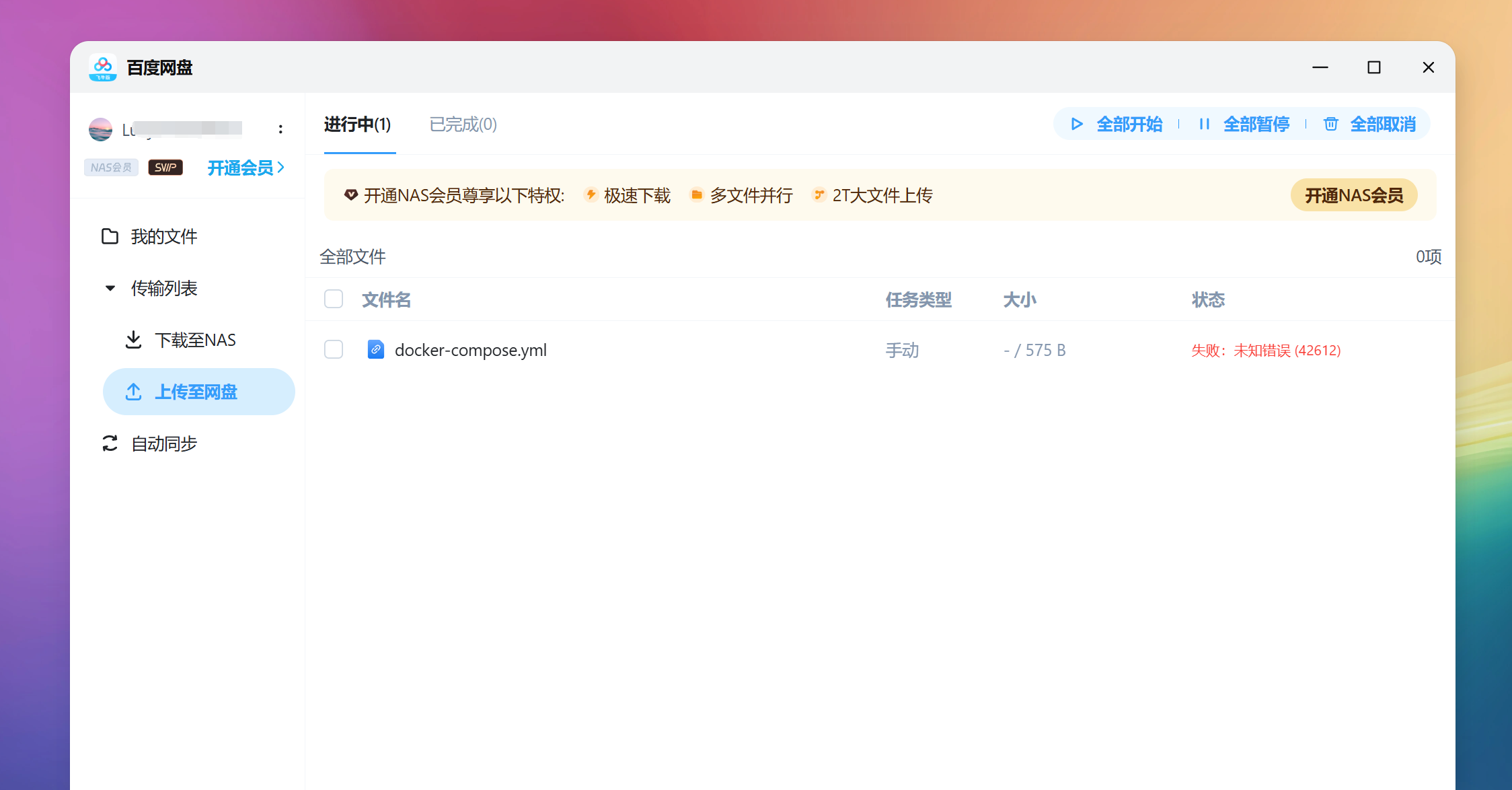This screenshot has height=790, width=1512.
Task: Click the trash icon next to 全部取消
Action: coord(1331,124)
